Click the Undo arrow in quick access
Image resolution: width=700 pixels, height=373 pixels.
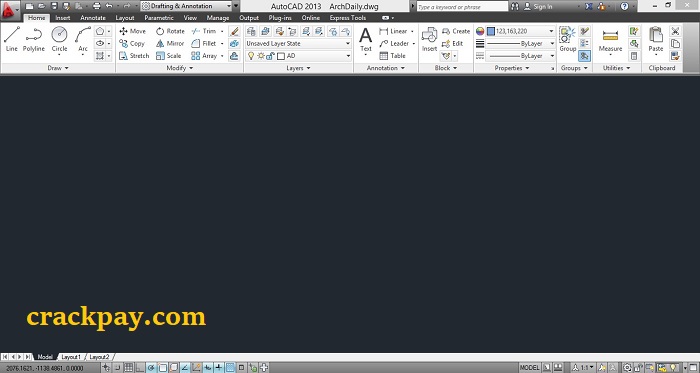[109, 6]
